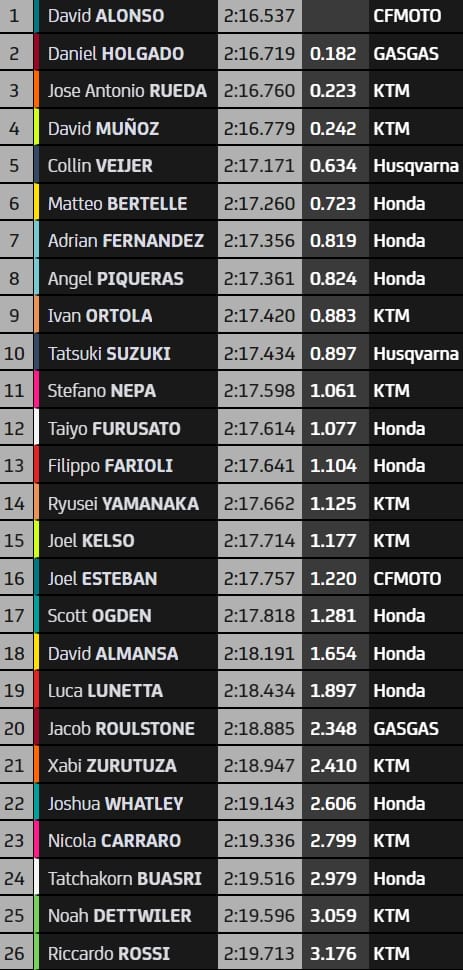Select Collin VEIJER's Husqvarna team label
The height and width of the screenshot is (970, 463).
point(416,166)
